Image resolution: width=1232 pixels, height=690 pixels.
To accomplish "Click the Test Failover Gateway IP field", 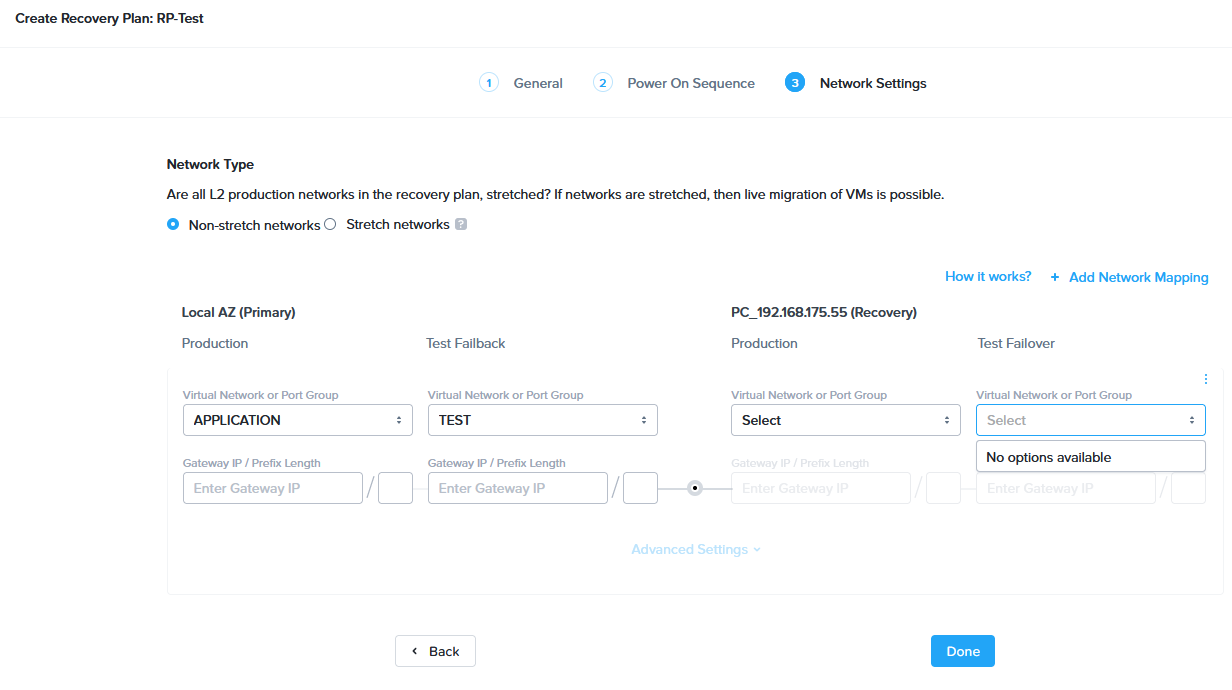I will (x=1066, y=488).
